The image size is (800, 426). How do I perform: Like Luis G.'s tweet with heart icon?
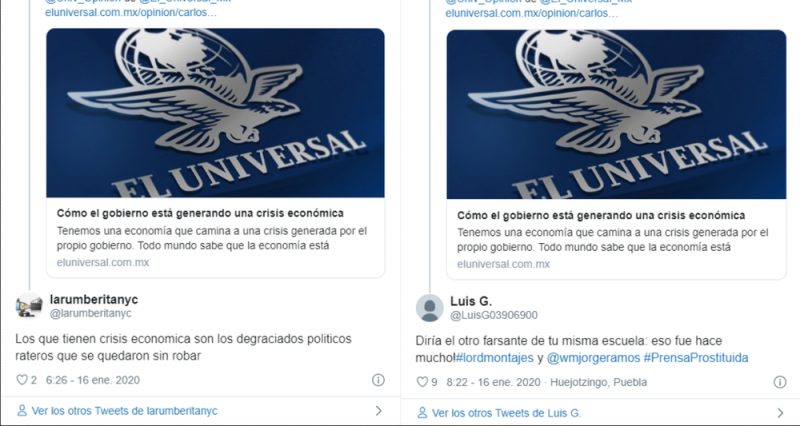click(422, 382)
